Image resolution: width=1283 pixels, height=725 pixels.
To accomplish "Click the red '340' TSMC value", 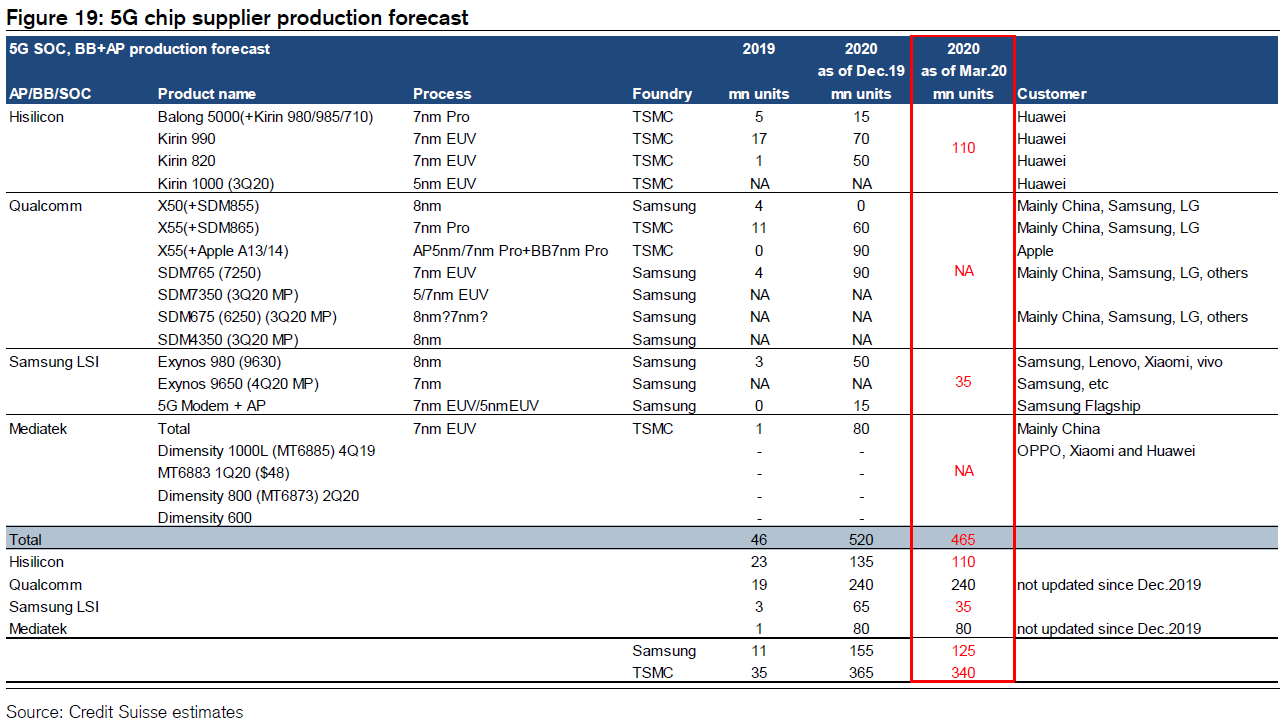I will click(x=963, y=673).
